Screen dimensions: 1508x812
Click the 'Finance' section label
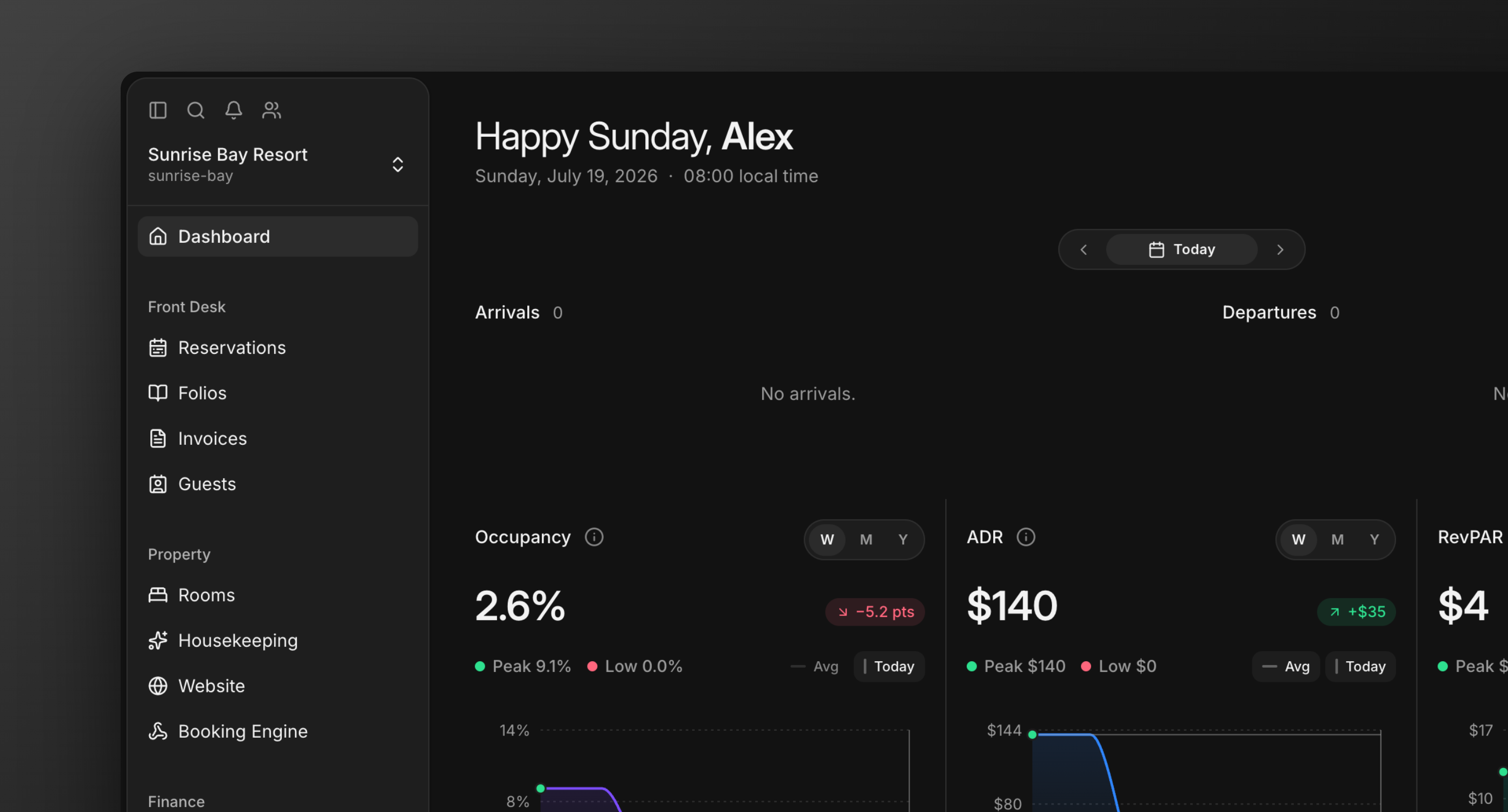(176, 801)
